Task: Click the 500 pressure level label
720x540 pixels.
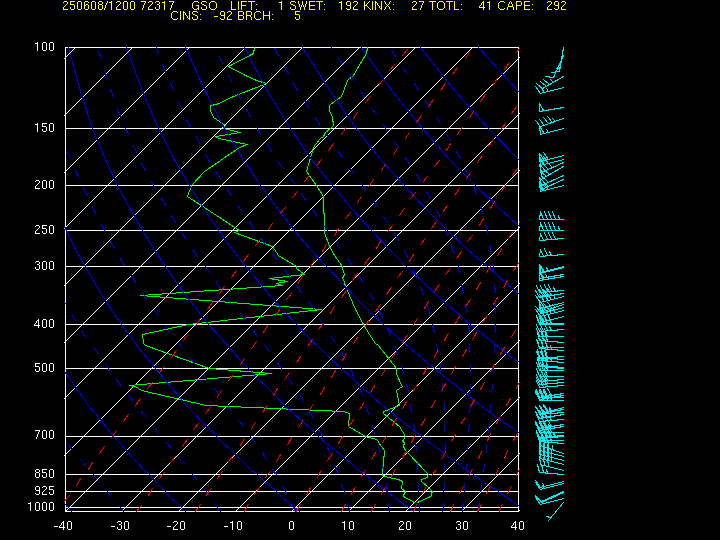Action: pos(45,368)
